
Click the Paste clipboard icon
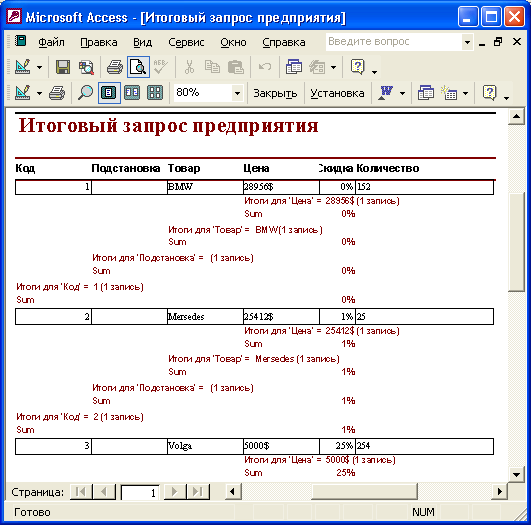point(236,67)
